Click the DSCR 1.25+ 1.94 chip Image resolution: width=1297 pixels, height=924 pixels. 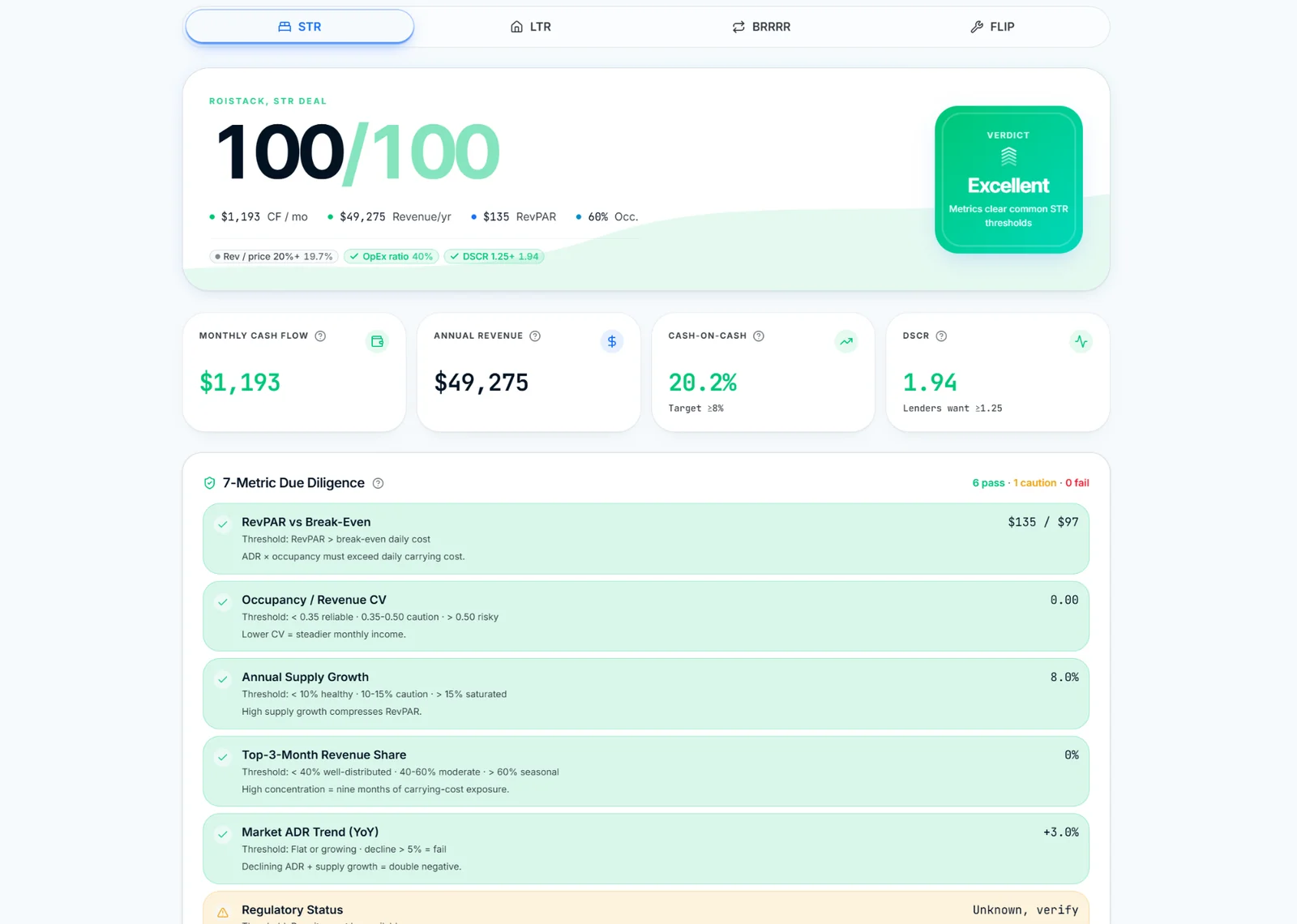coord(494,257)
